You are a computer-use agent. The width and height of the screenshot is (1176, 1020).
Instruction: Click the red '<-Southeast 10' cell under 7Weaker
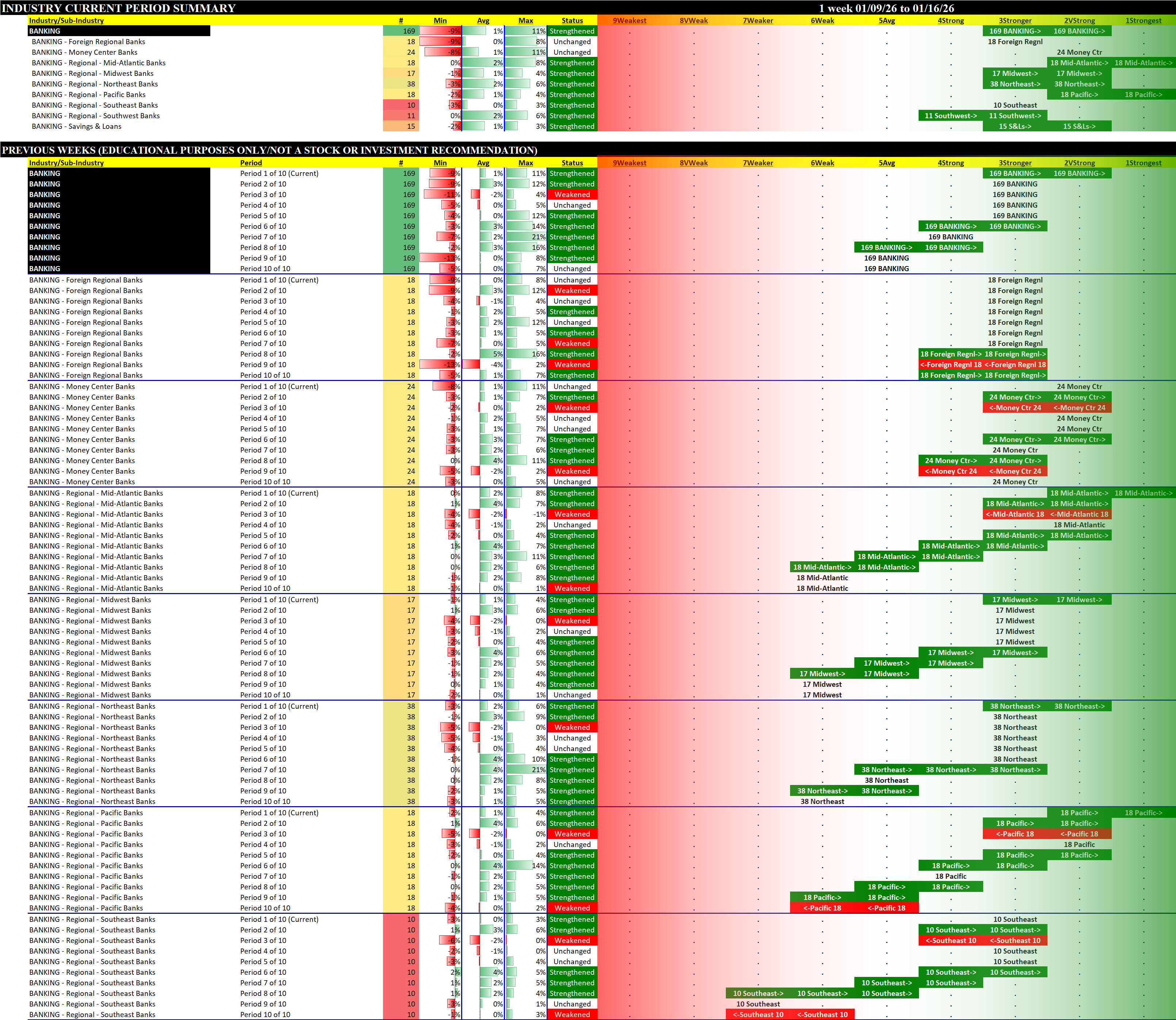click(x=758, y=1015)
